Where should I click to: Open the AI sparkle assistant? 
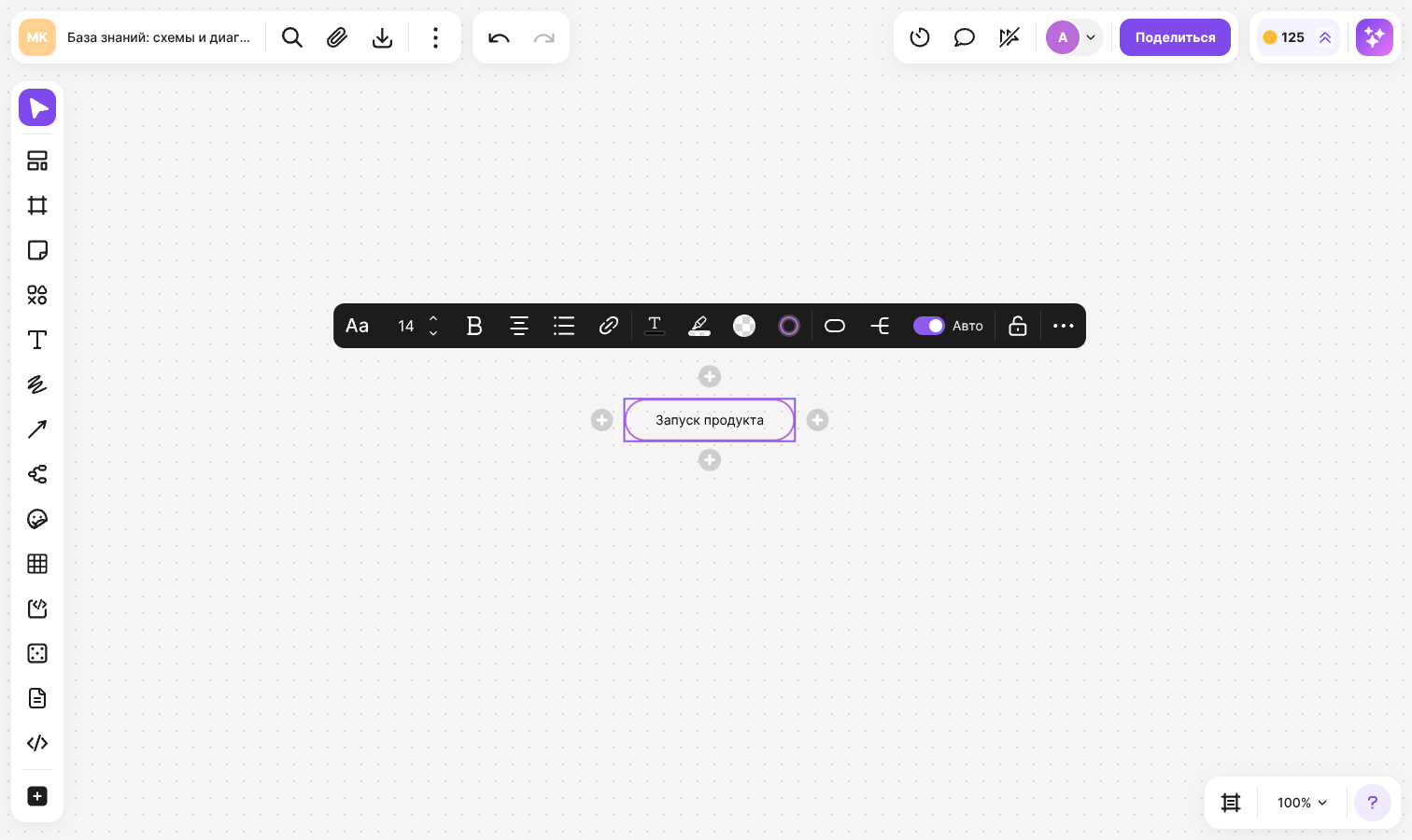pos(1375,37)
